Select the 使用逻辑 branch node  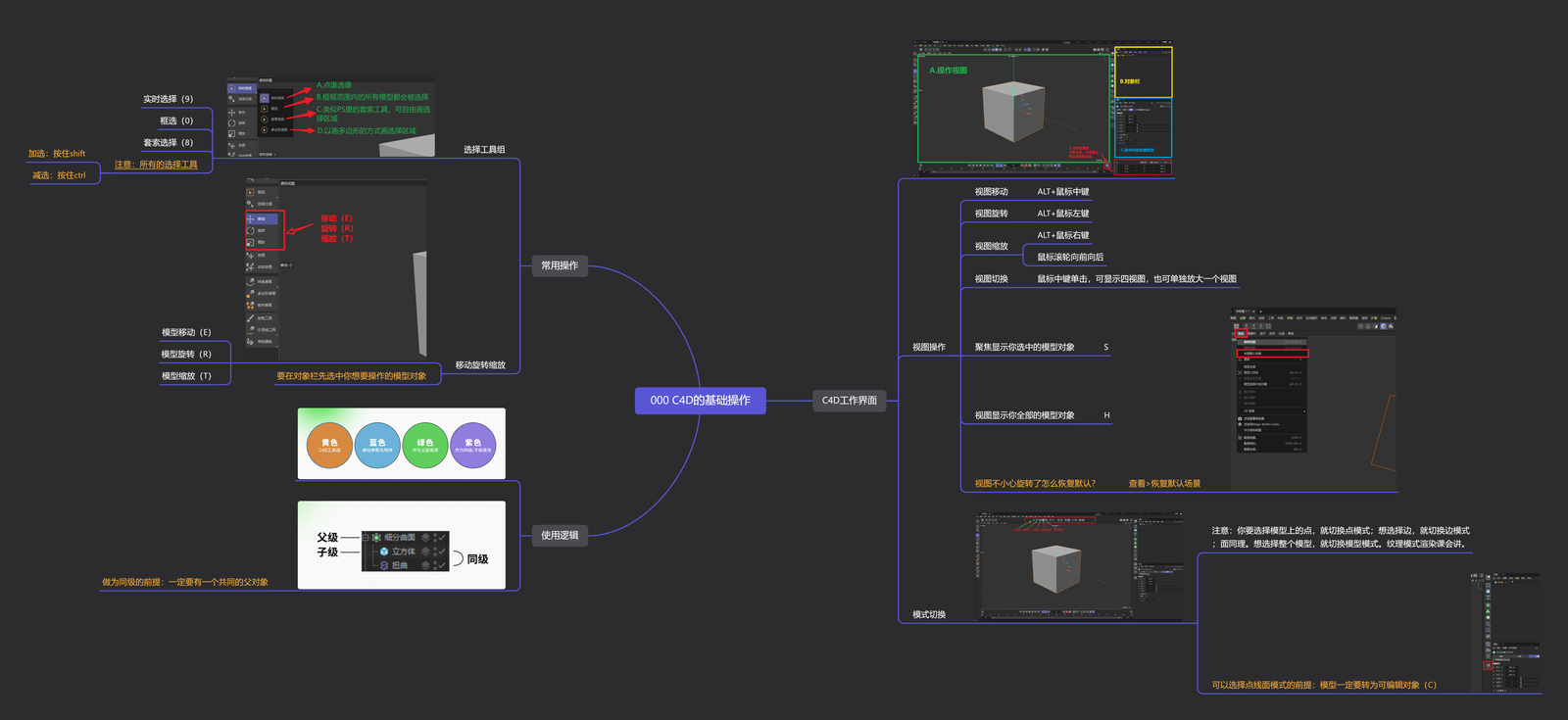(x=560, y=535)
